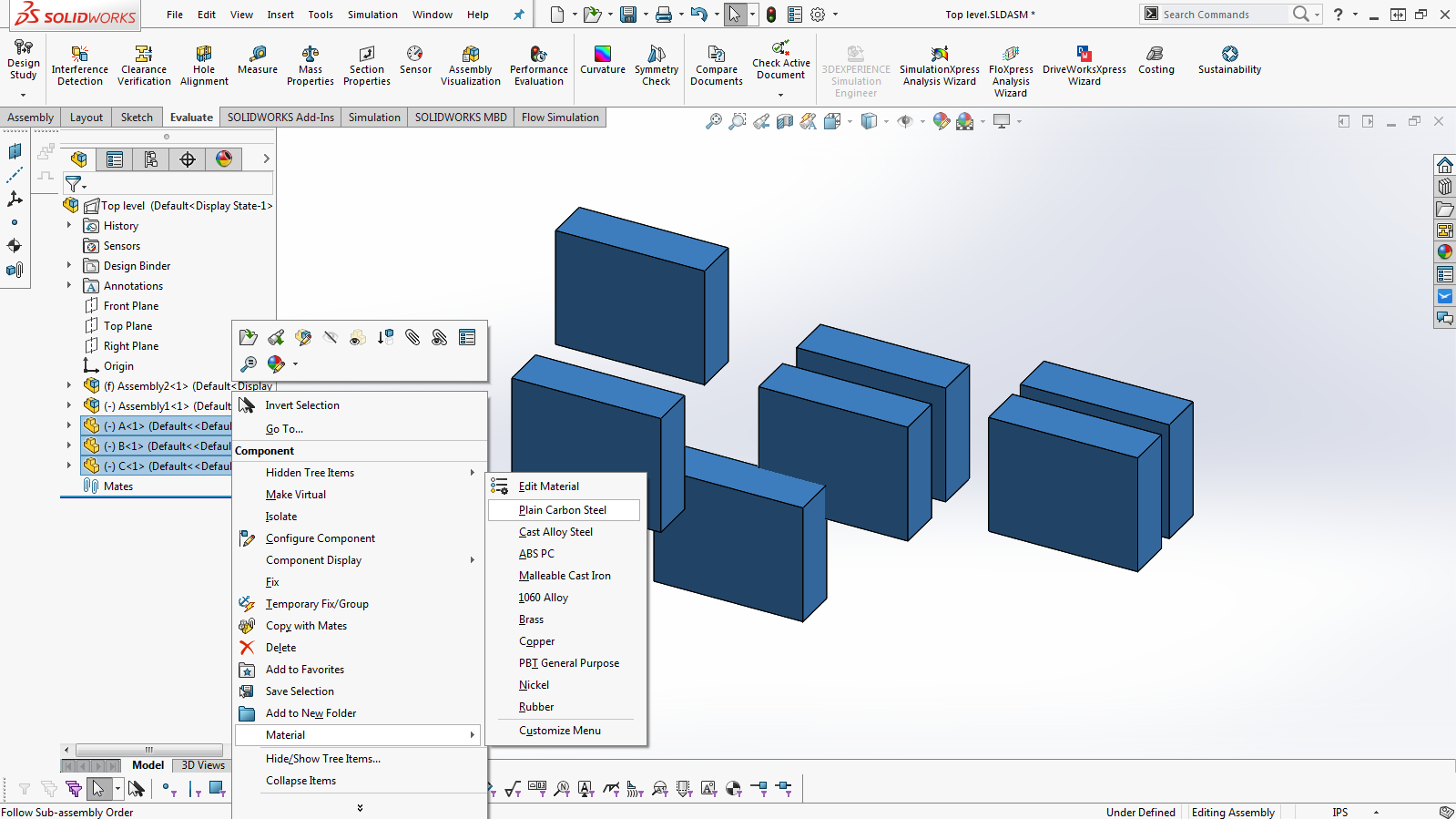This screenshot has width=1456, height=819.
Task: Open the Flow Simulation tab
Action: point(560,118)
